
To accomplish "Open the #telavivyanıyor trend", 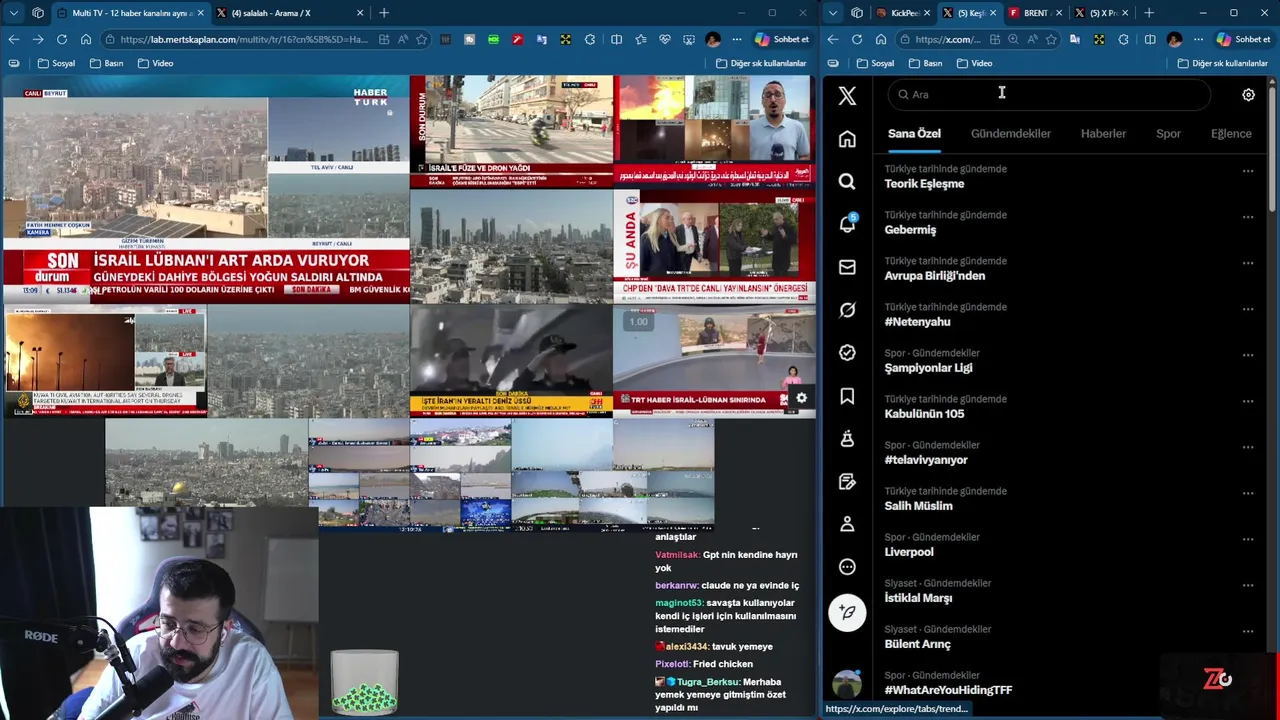I will point(926,460).
